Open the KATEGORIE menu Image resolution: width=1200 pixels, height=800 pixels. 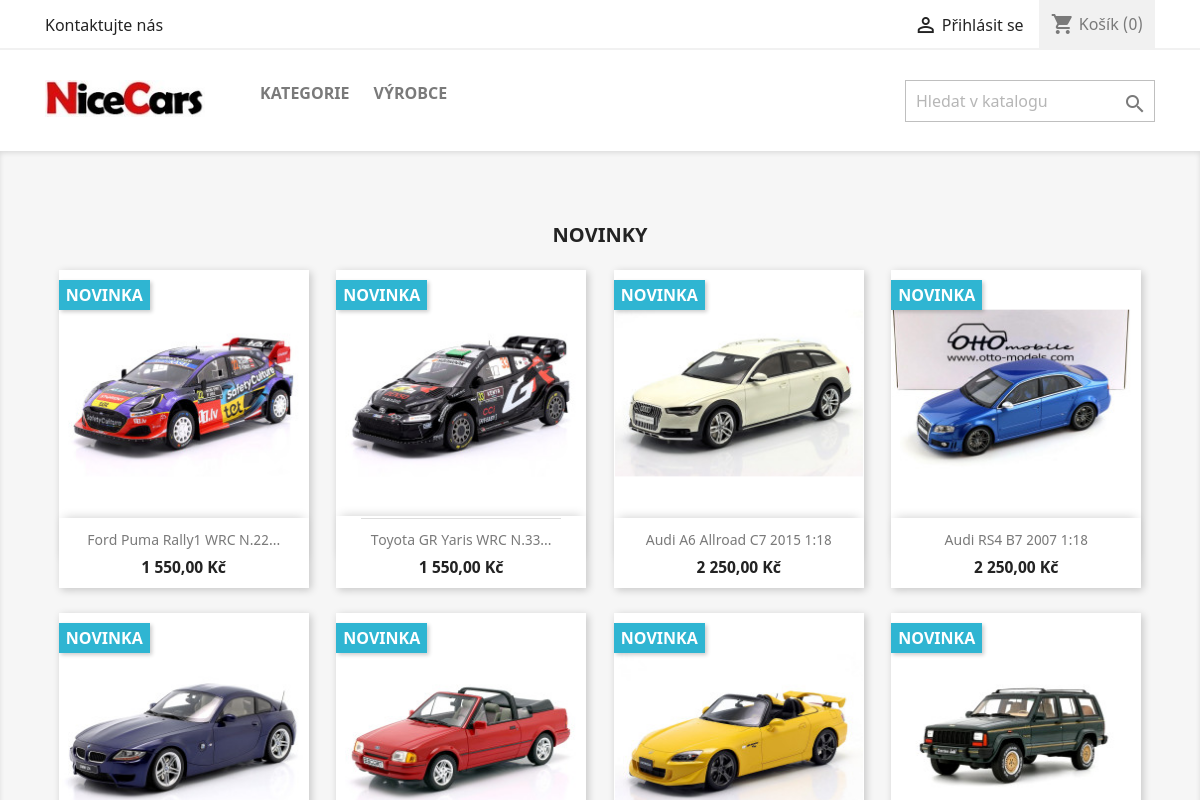tap(304, 93)
